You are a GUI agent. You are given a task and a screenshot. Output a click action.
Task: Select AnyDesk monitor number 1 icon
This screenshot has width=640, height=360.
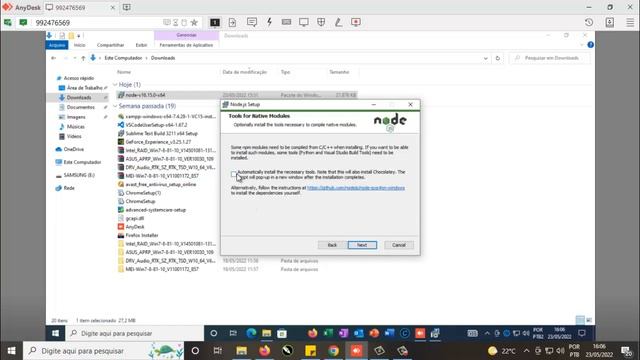215,22
